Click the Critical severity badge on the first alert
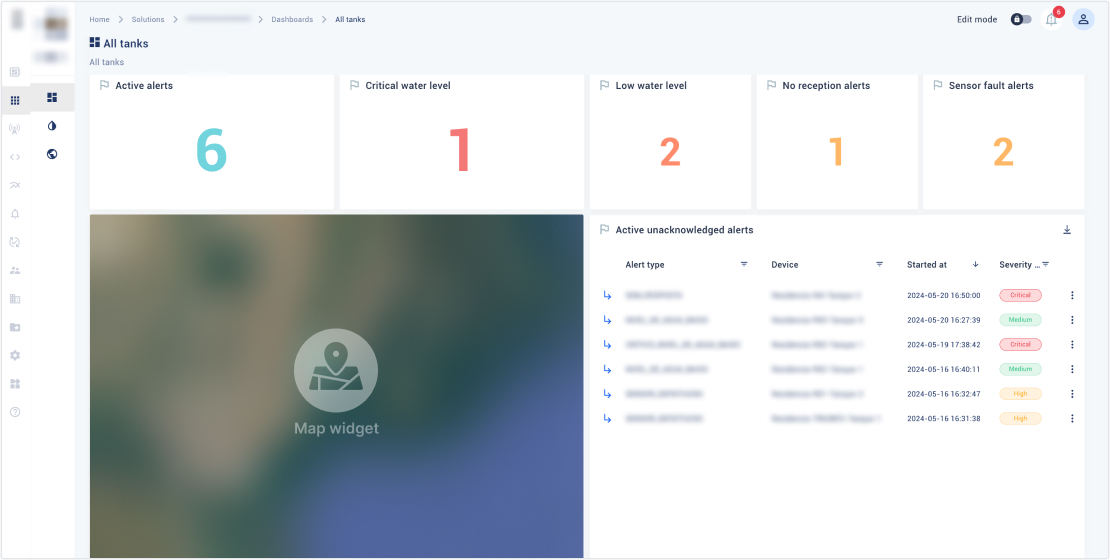1110x560 pixels. click(1020, 296)
